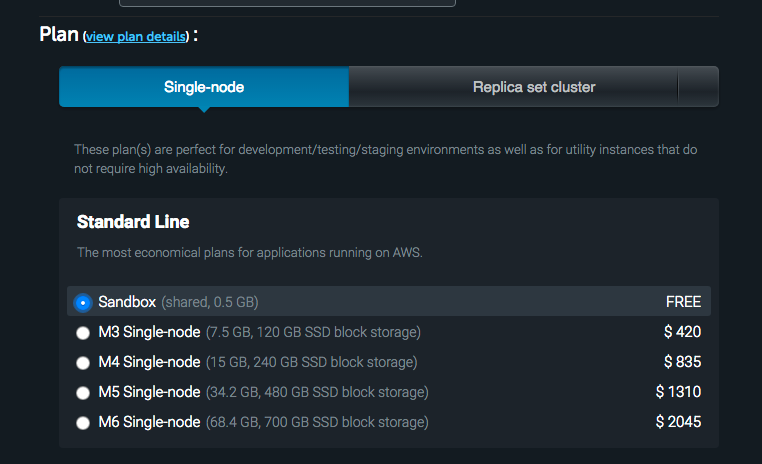Select the M3 Single-node radio button
Screen dimensions: 762x464
point(83,333)
